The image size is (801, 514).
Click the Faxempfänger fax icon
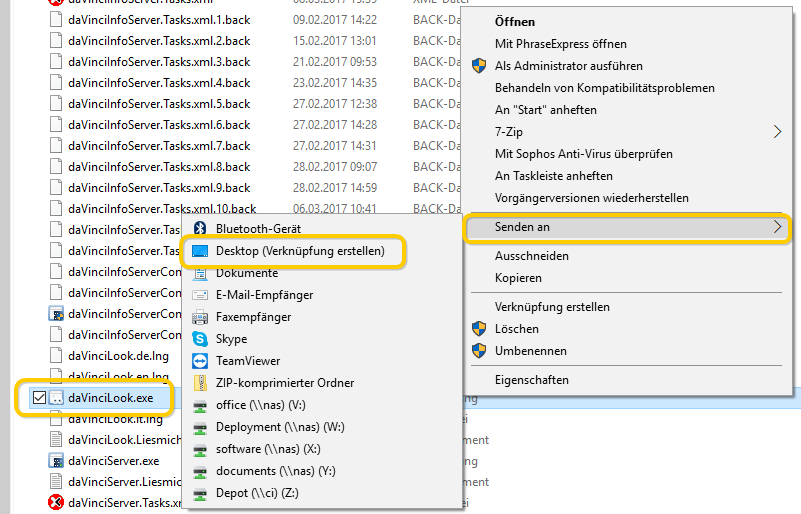(200, 317)
